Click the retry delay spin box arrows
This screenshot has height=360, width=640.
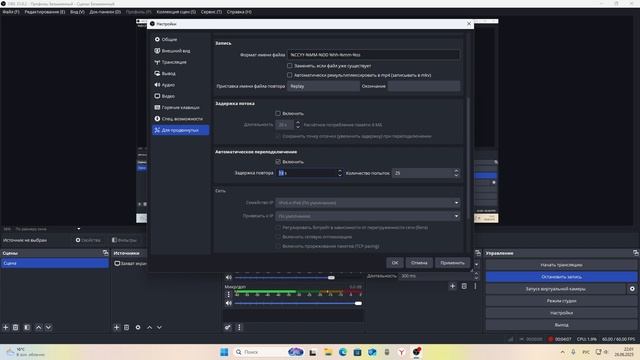(340, 173)
